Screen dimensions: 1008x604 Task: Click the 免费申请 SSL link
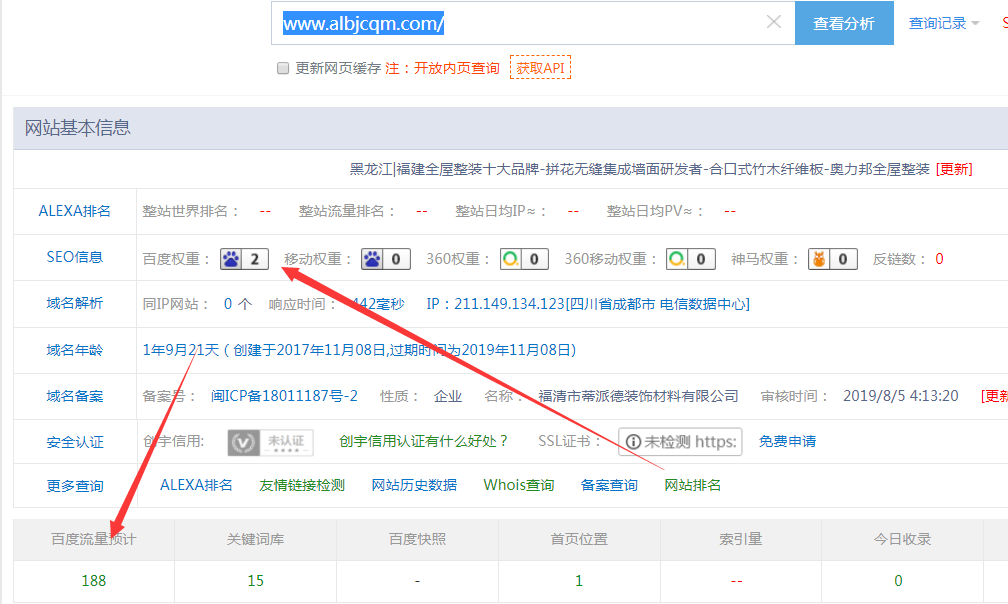pos(788,441)
